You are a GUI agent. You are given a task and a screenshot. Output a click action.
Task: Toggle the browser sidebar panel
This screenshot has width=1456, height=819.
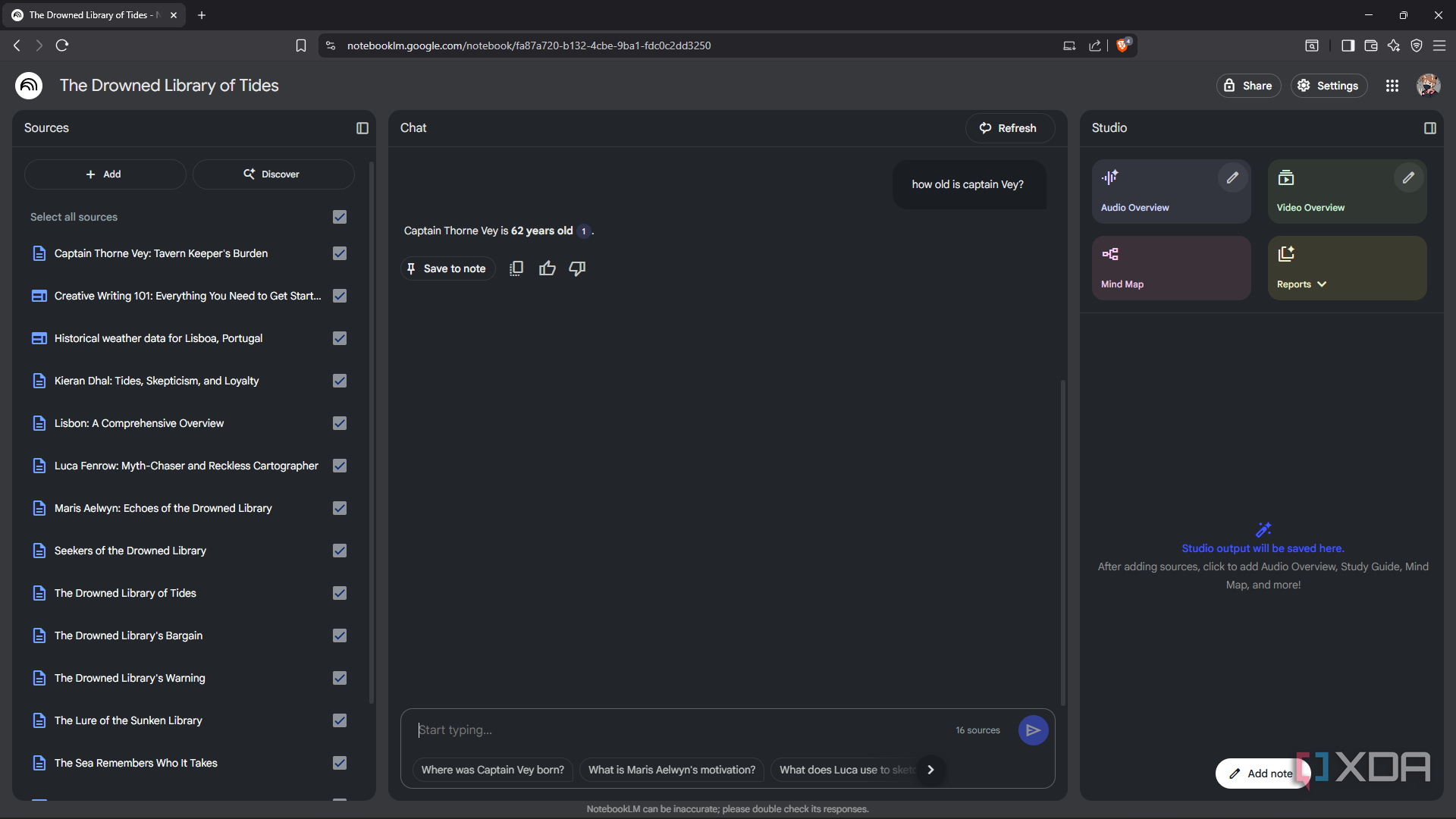1348,45
